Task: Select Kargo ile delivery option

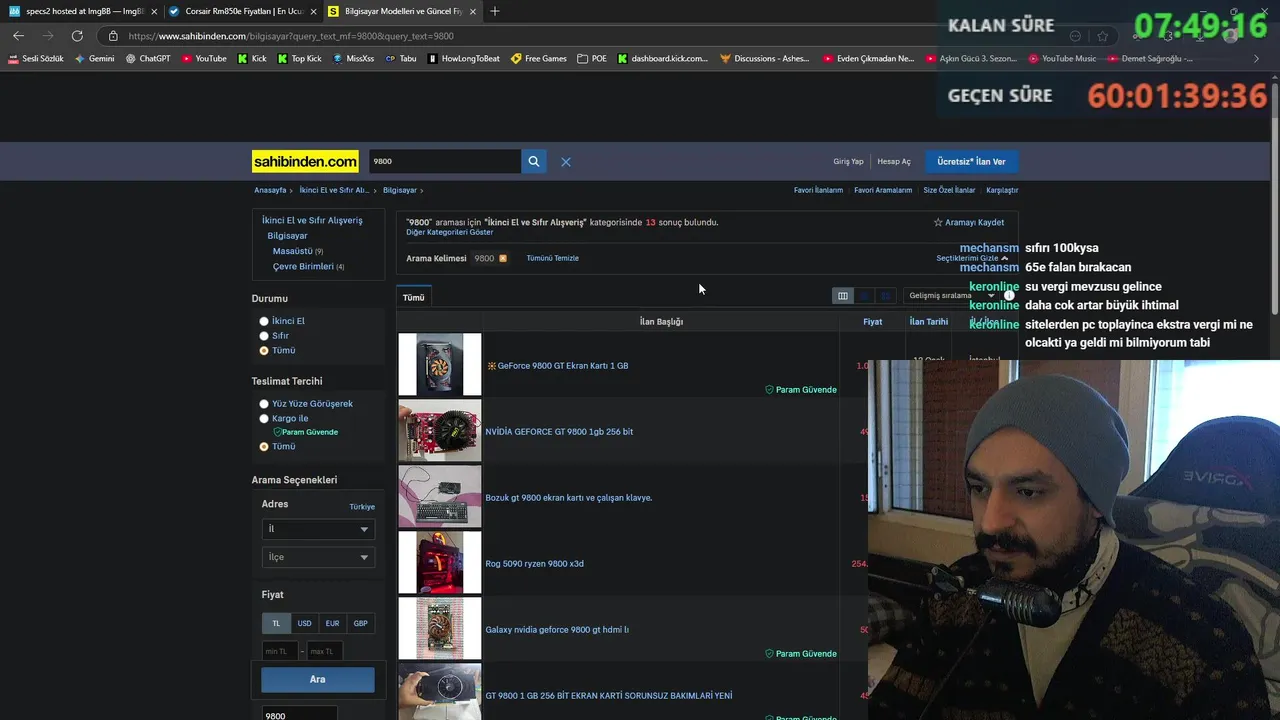Action: coord(264,419)
